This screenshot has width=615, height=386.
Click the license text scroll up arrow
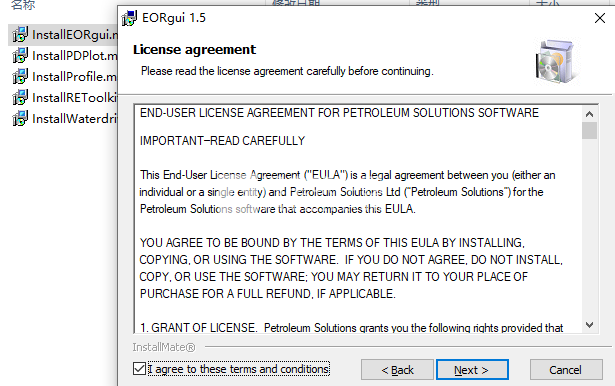click(x=589, y=114)
